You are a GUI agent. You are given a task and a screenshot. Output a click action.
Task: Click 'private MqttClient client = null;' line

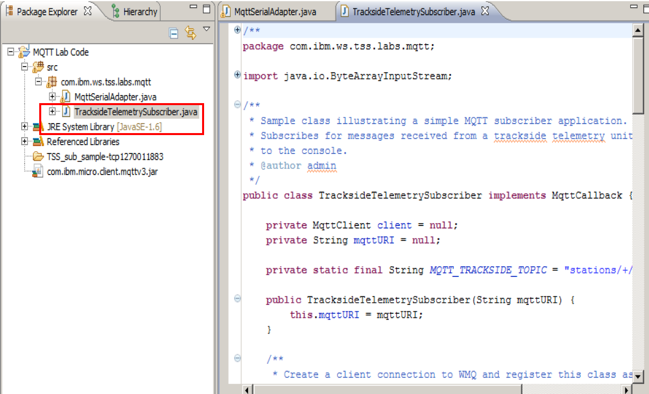[x=362, y=225]
